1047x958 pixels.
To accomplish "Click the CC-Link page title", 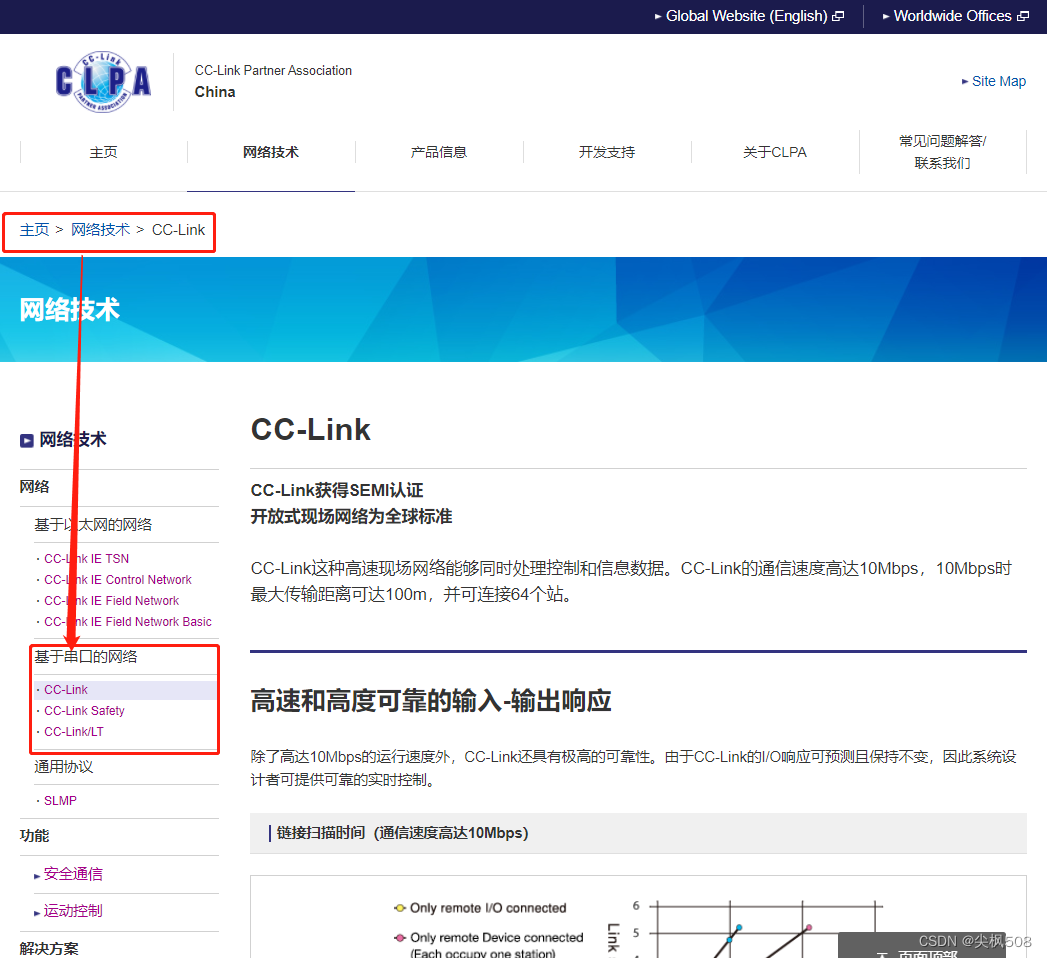I will point(310,429).
